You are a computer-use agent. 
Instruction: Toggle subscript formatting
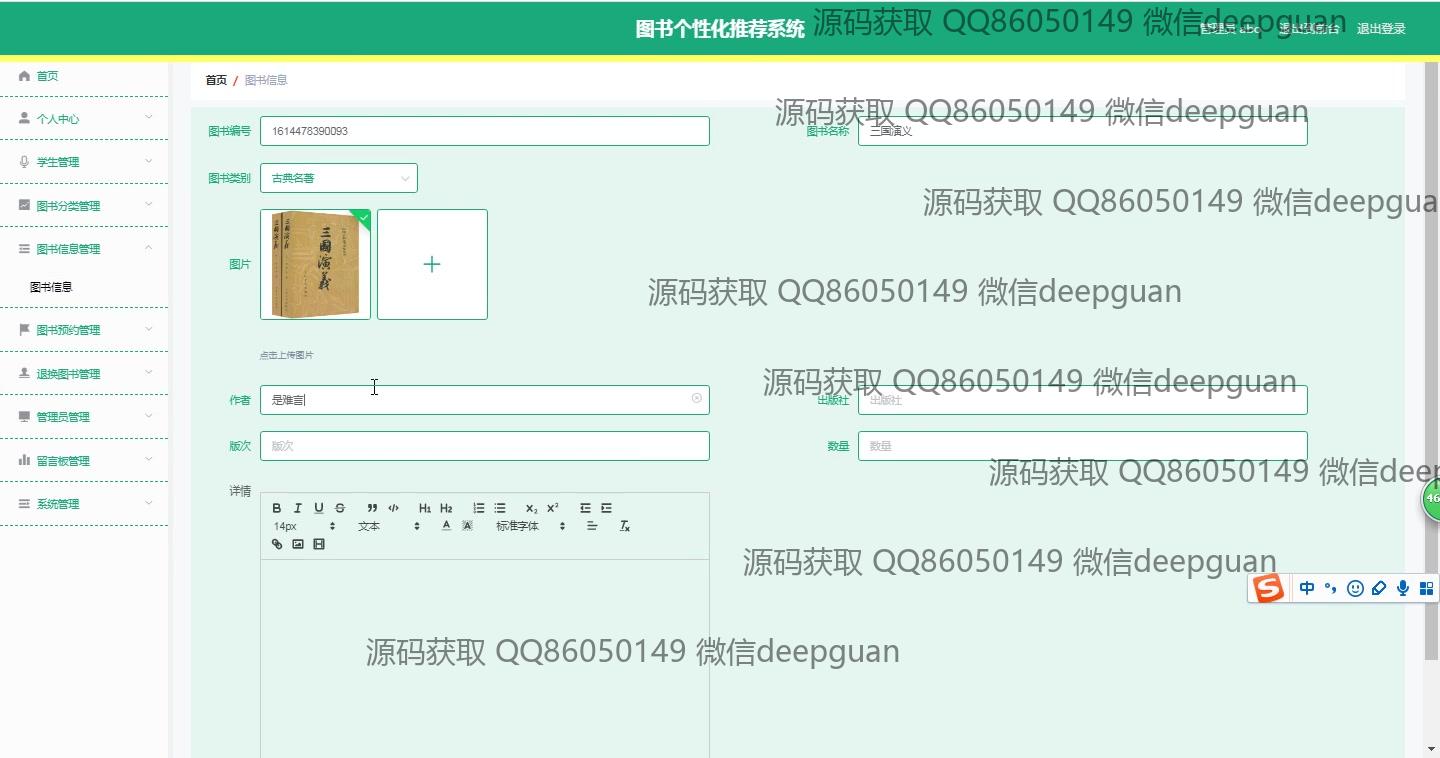click(x=531, y=508)
